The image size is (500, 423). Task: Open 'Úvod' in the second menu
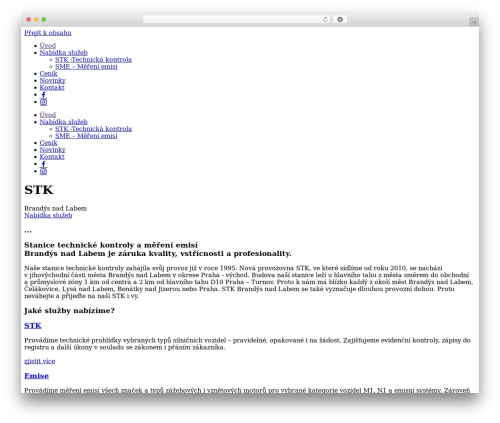coord(48,115)
